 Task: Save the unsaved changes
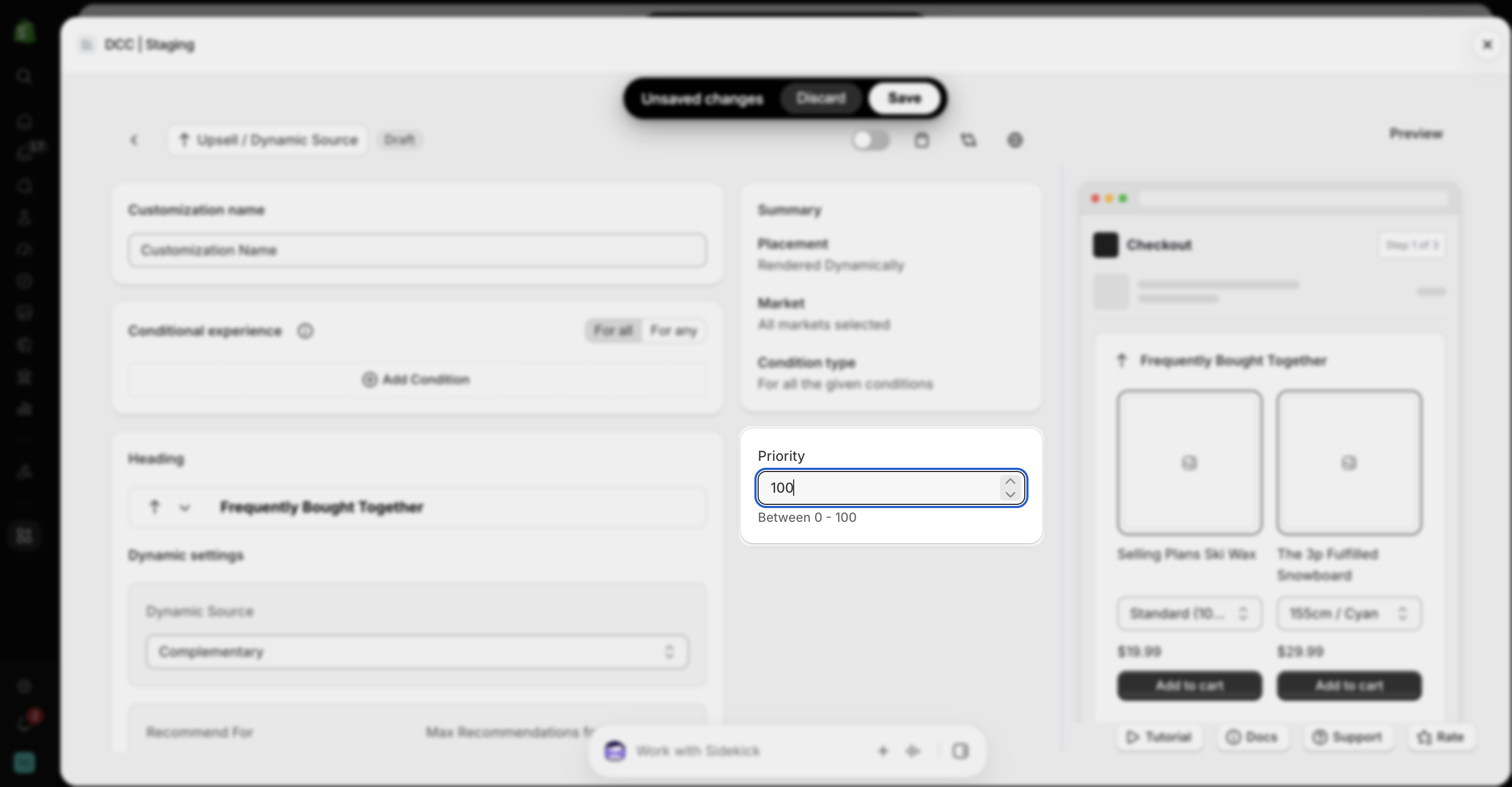[904, 98]
